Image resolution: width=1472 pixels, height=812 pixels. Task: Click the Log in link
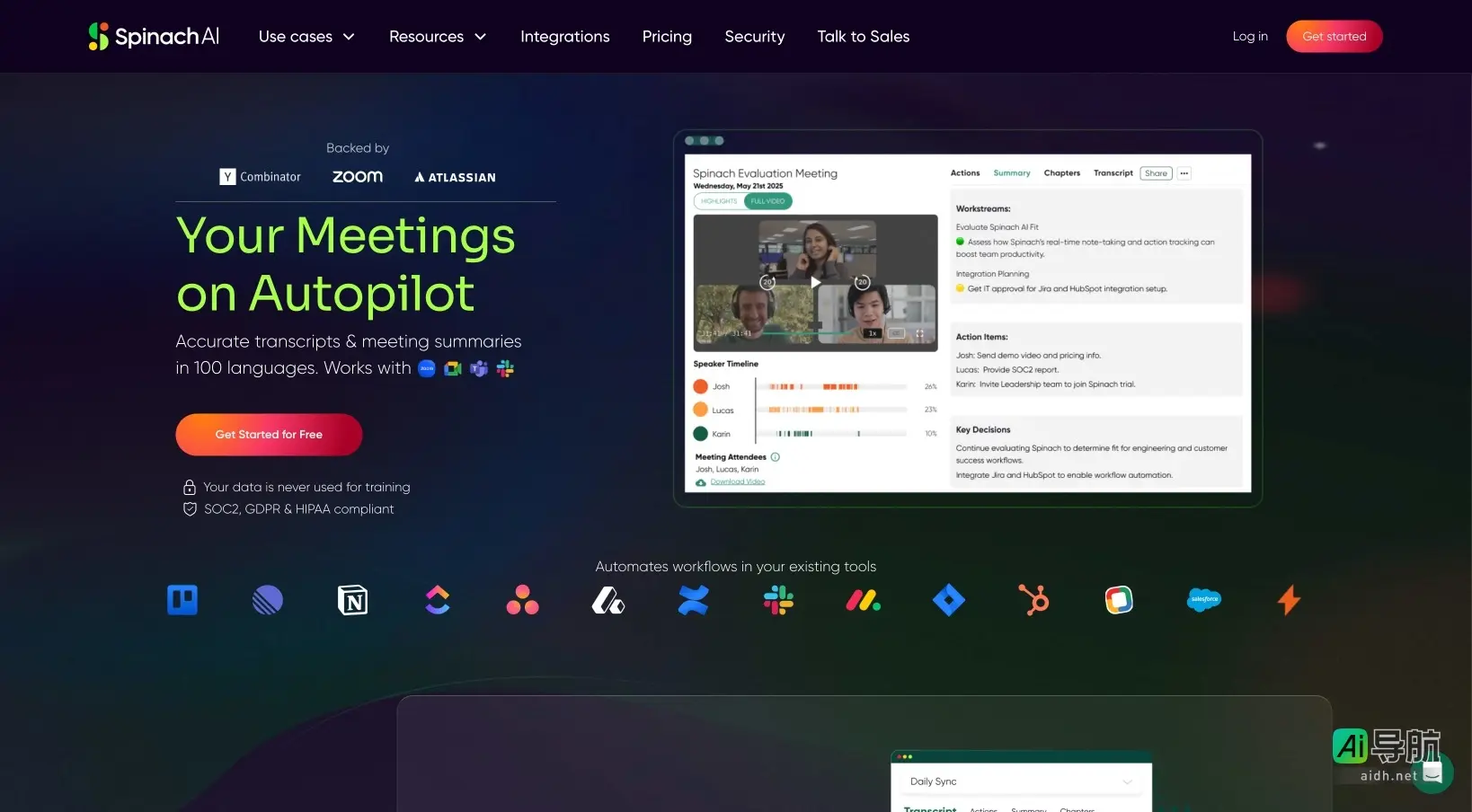click(1250, 37)
